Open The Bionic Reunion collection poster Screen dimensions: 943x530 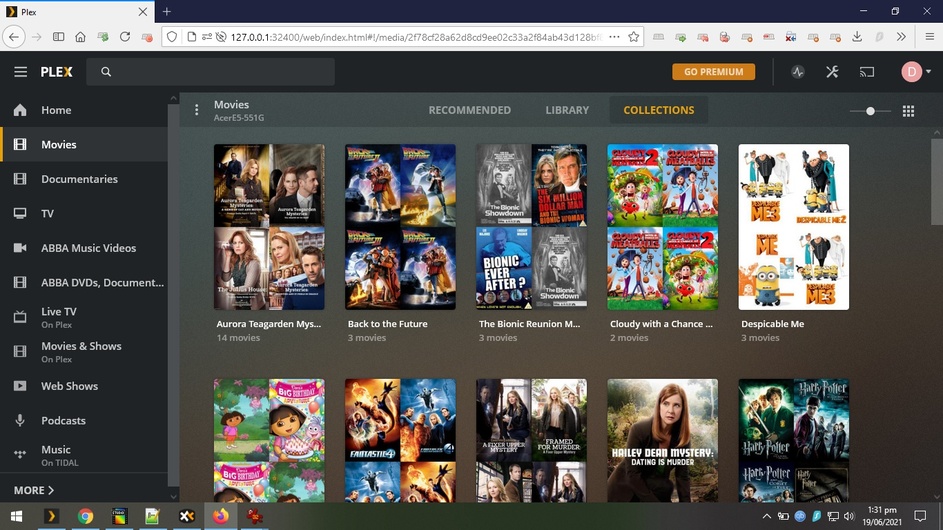click(x=531, y=227)
